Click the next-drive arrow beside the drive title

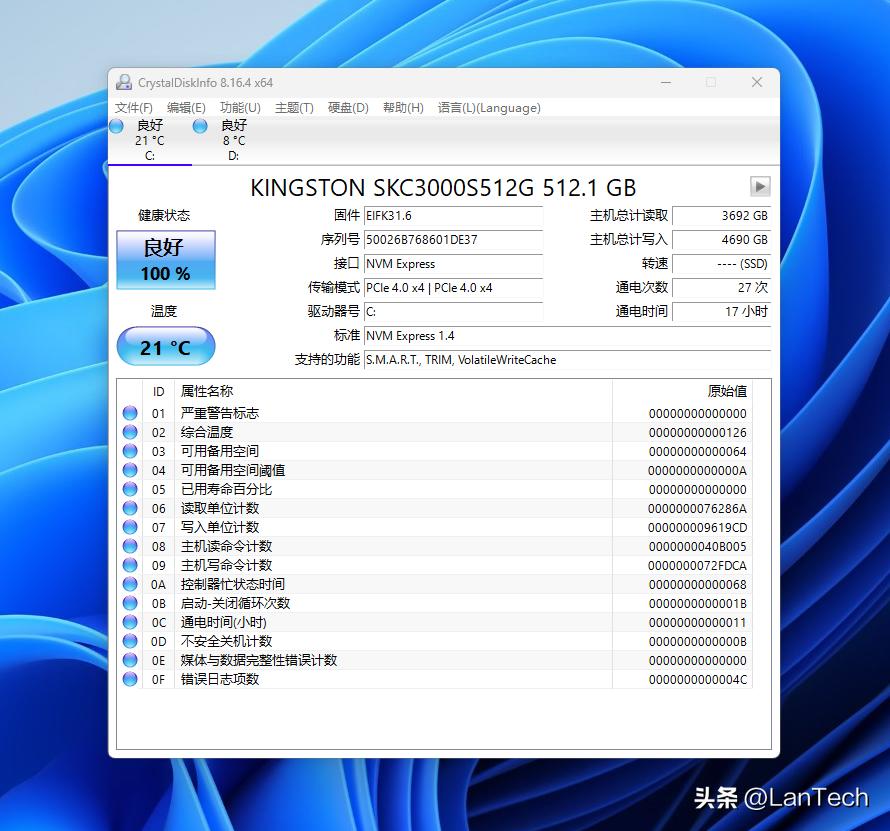point(760,186)
